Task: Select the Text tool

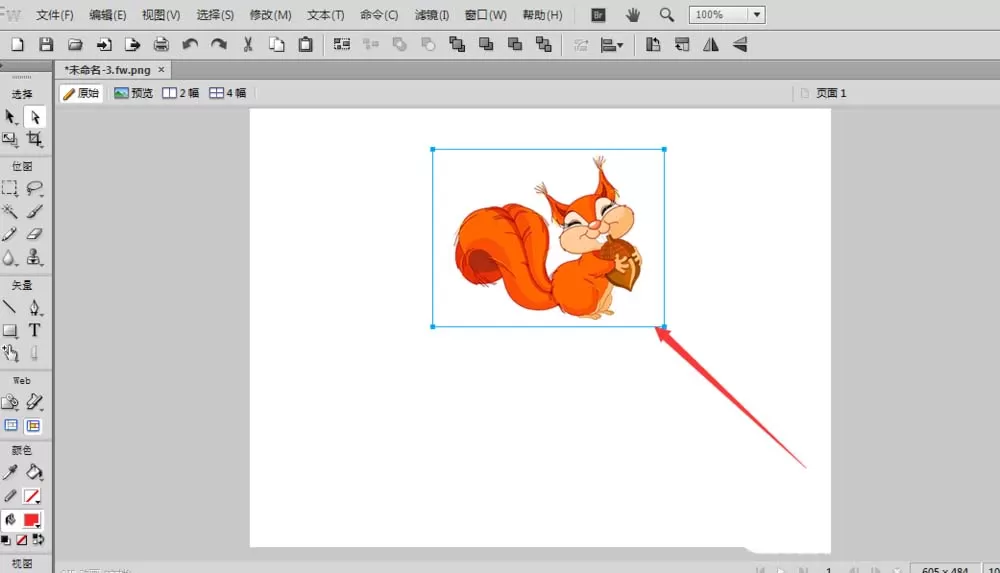Action: [34, 330]
